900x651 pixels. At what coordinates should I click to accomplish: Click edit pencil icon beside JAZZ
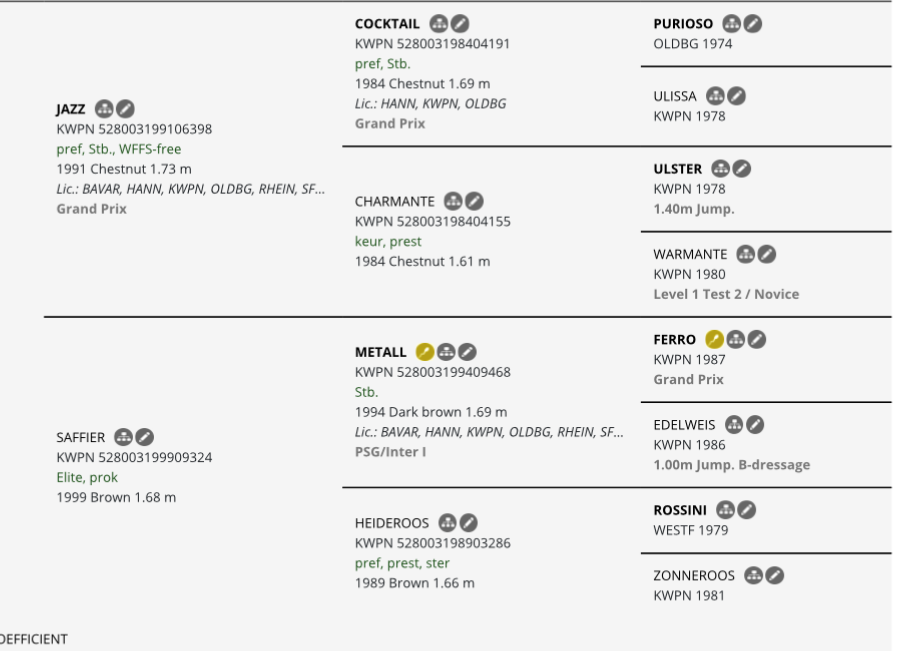(125, 108)
